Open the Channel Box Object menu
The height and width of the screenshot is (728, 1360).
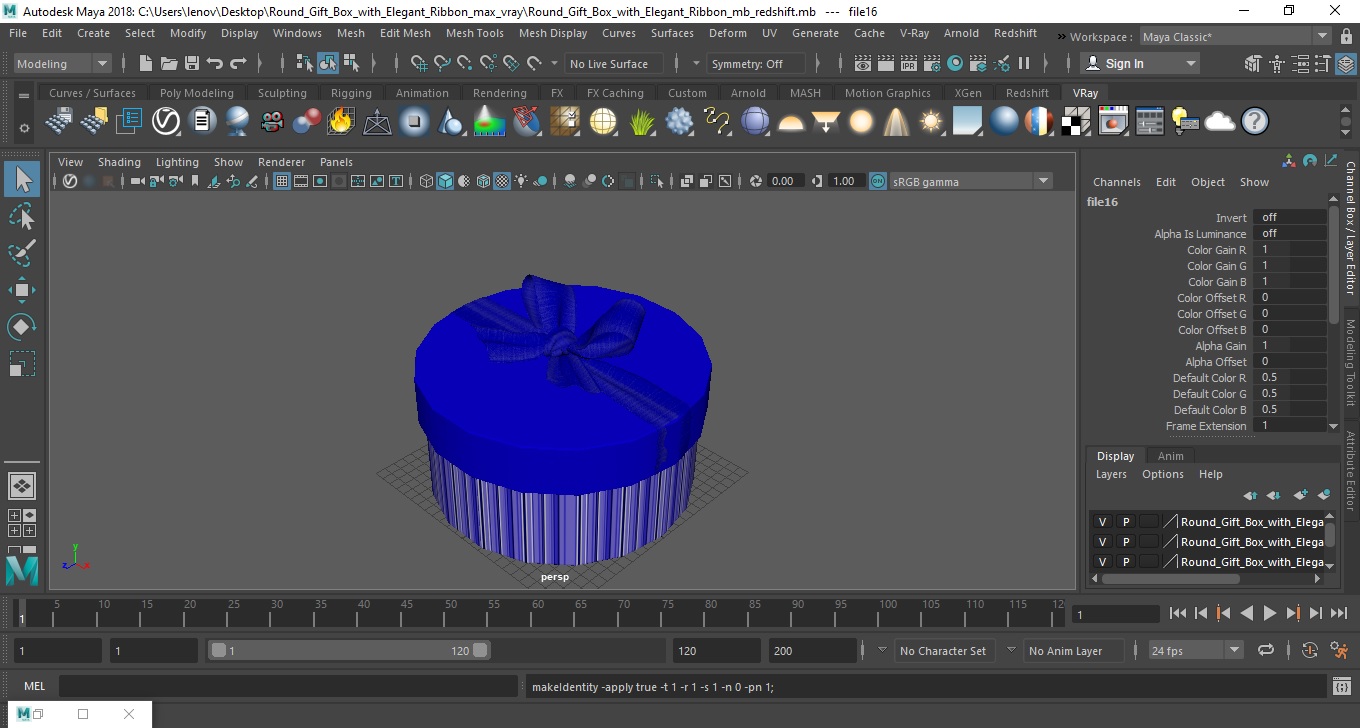tap(1207, 182)
